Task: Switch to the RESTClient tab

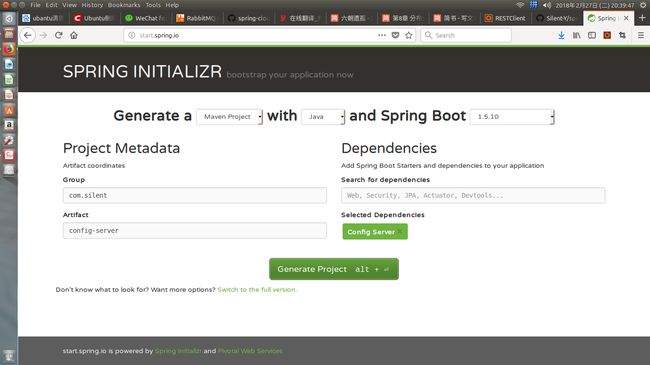Action: pos(506,18)
